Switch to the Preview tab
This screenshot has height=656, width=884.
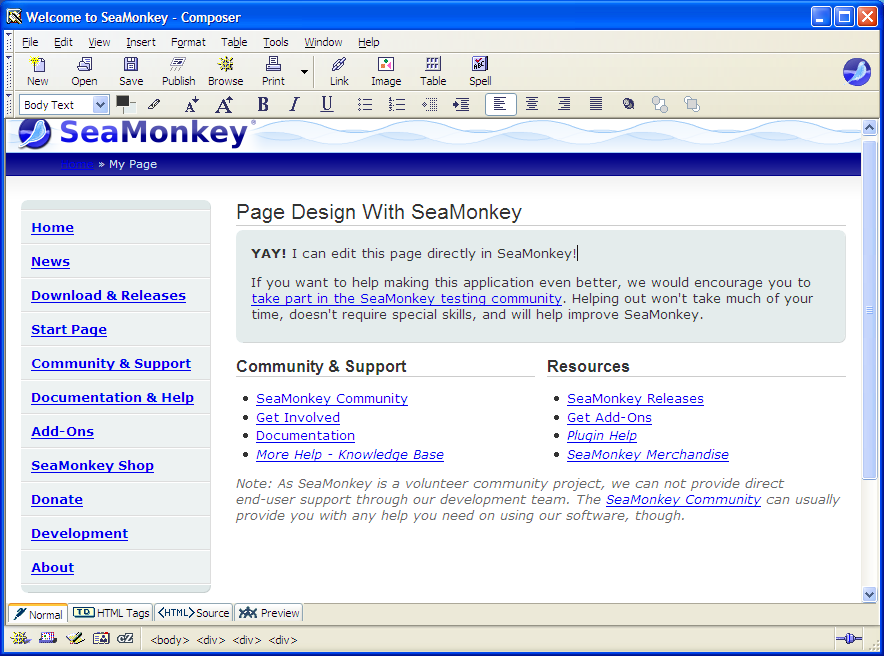point(269,613)
